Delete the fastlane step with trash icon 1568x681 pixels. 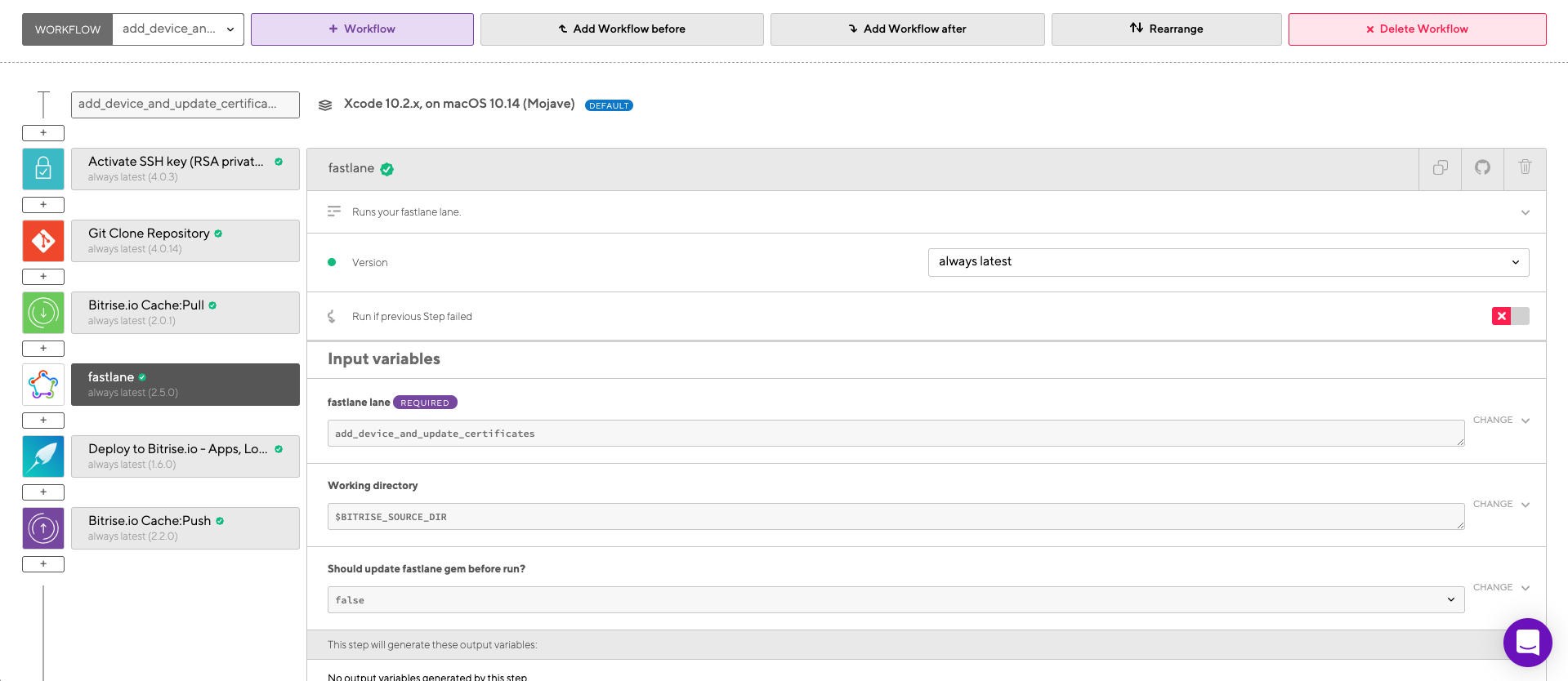tap(1525, 168)
